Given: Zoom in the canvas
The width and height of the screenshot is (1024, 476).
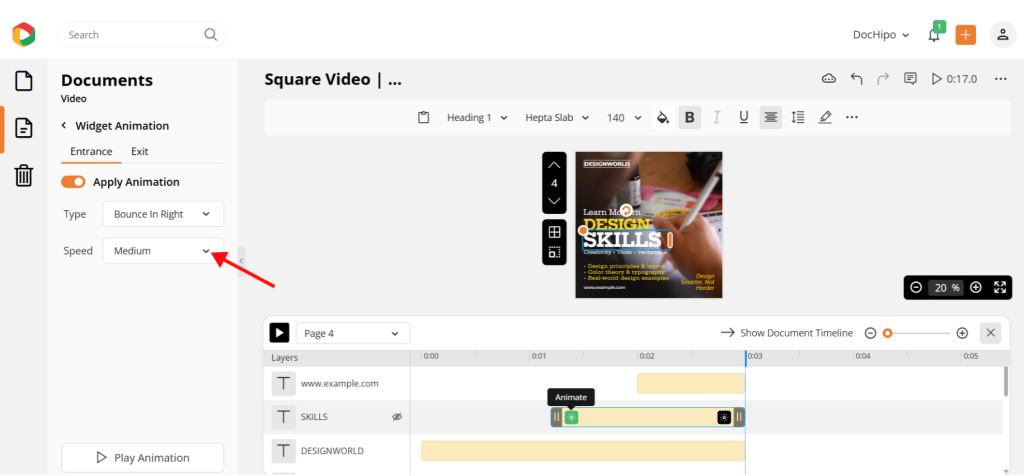Looking at the screenshot, I should 976,287.
